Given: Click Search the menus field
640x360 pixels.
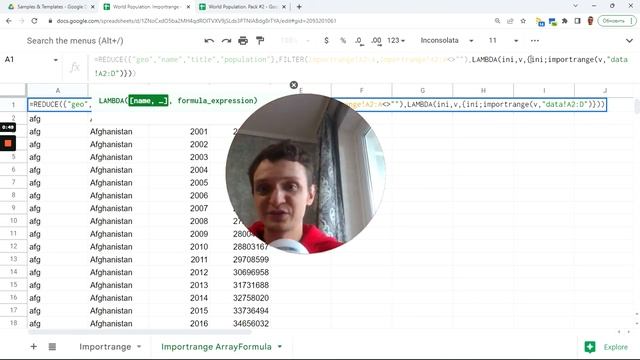Looking at the screenshot, I should click(75, 40).
